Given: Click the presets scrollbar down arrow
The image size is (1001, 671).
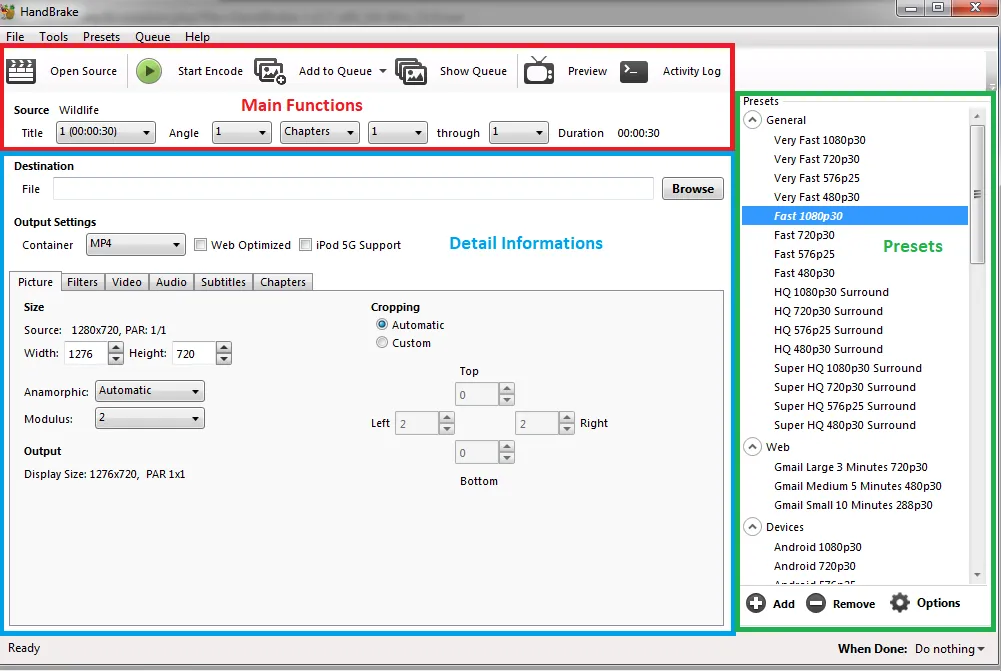Looking at the screenshot, I should click(x=977, y=575).
